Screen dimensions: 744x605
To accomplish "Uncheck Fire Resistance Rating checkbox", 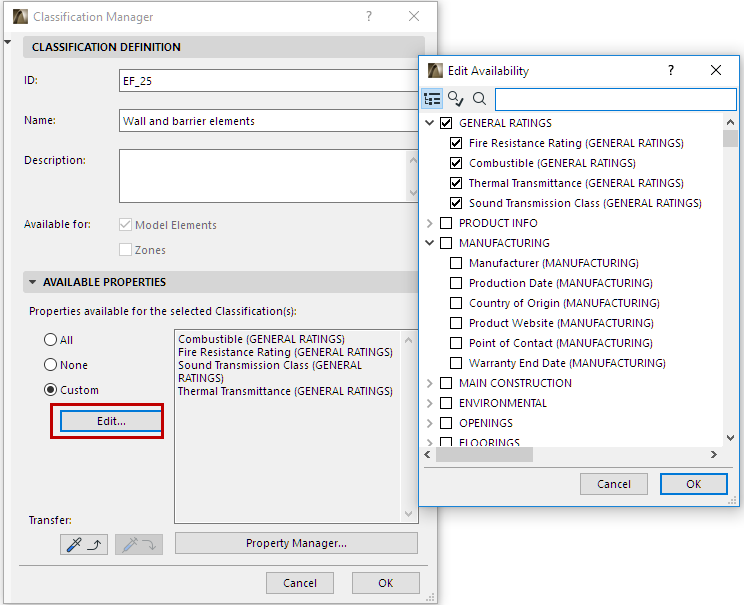I will (x=456, y=143).
